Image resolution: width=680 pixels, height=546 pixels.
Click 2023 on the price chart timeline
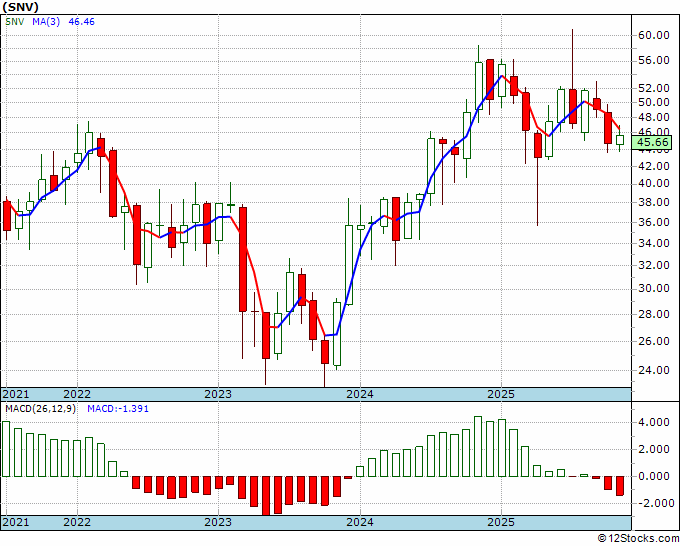(218, 394)
